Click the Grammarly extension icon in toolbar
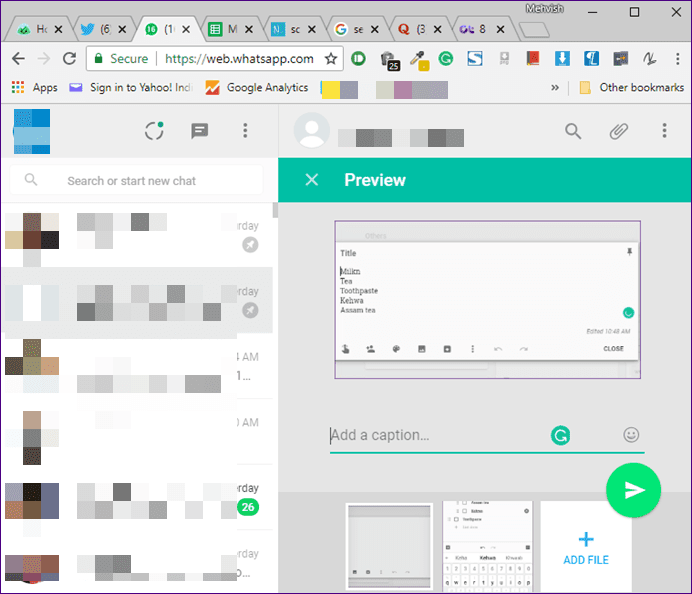 (x=446, y=58)
